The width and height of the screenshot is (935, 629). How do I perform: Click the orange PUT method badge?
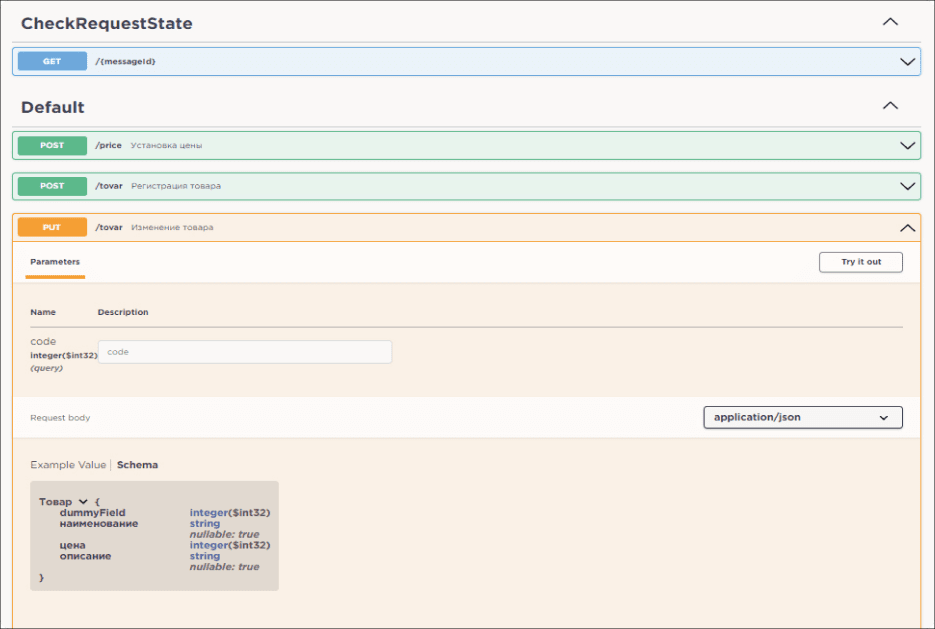tap(52, 227)
